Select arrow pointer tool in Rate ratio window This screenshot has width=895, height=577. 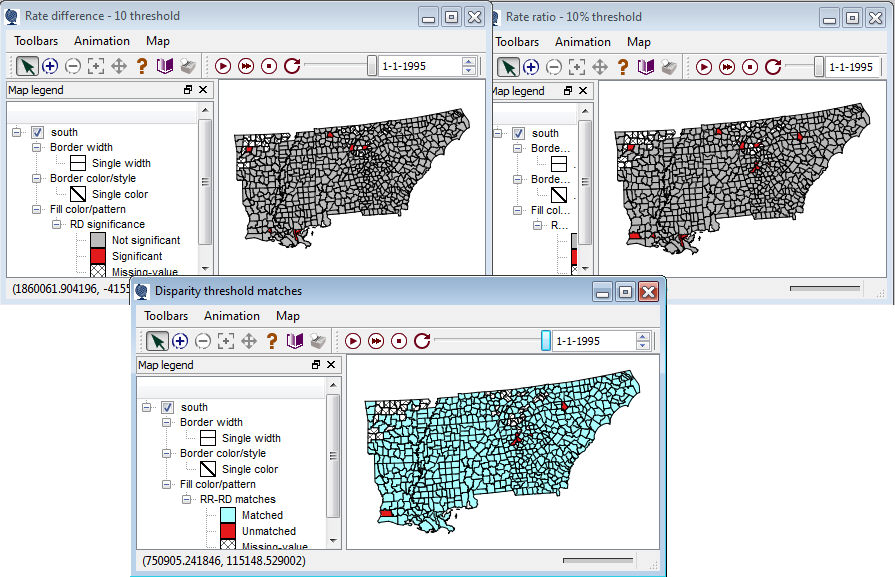[509, 67]
